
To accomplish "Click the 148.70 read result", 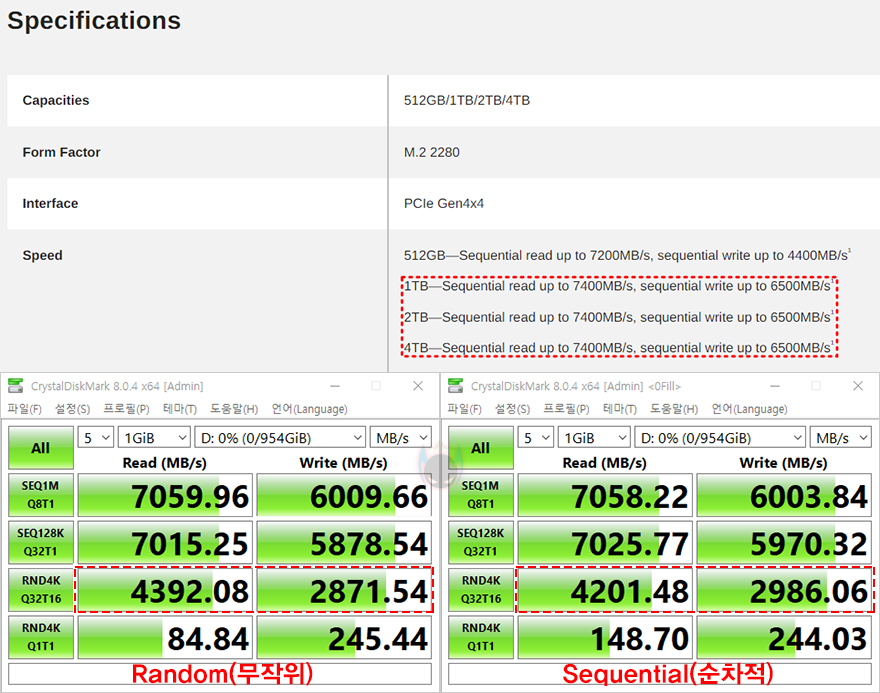I will (605, 637).
